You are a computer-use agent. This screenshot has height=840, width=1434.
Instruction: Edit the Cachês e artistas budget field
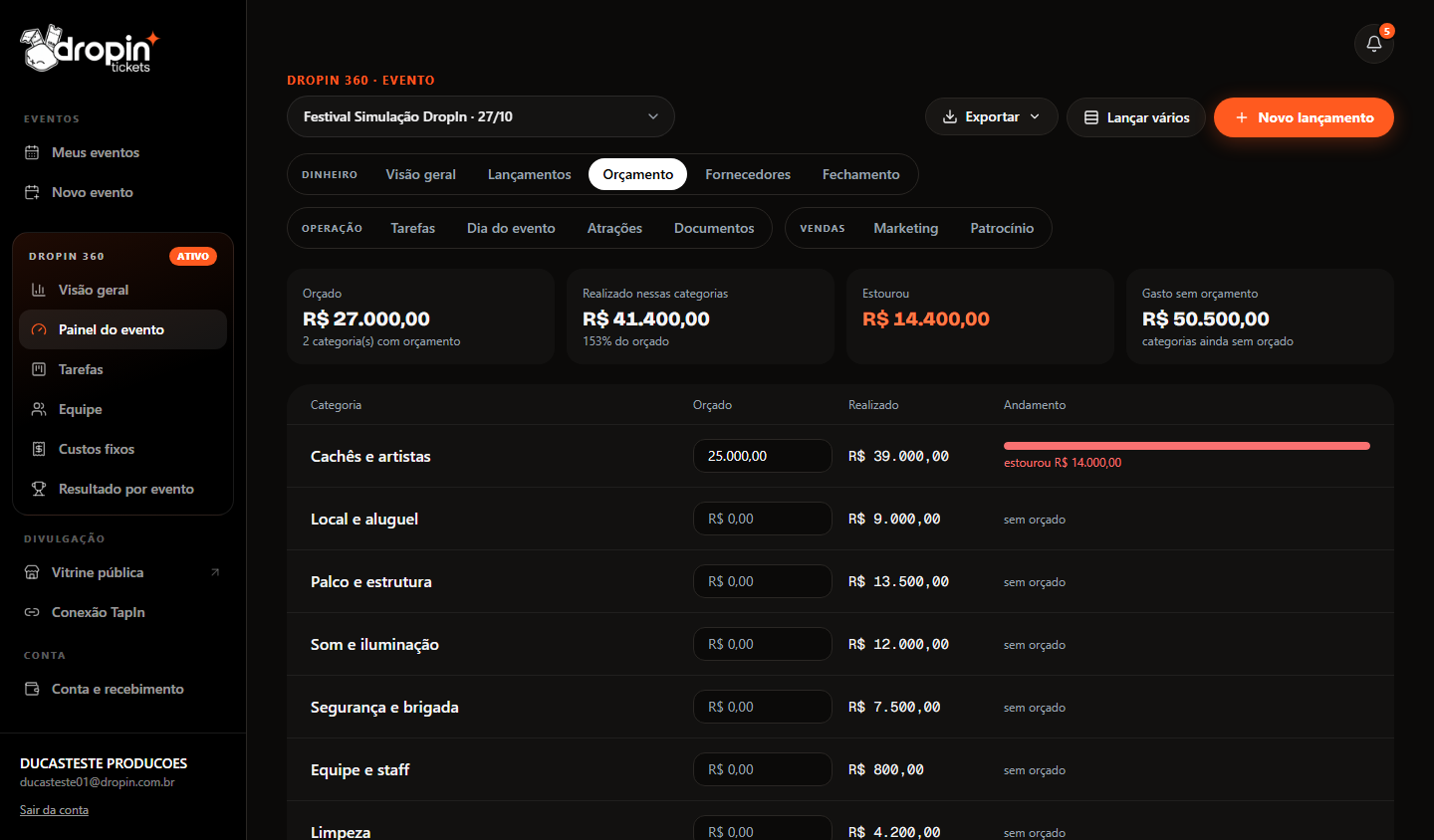tap(763, 456)
